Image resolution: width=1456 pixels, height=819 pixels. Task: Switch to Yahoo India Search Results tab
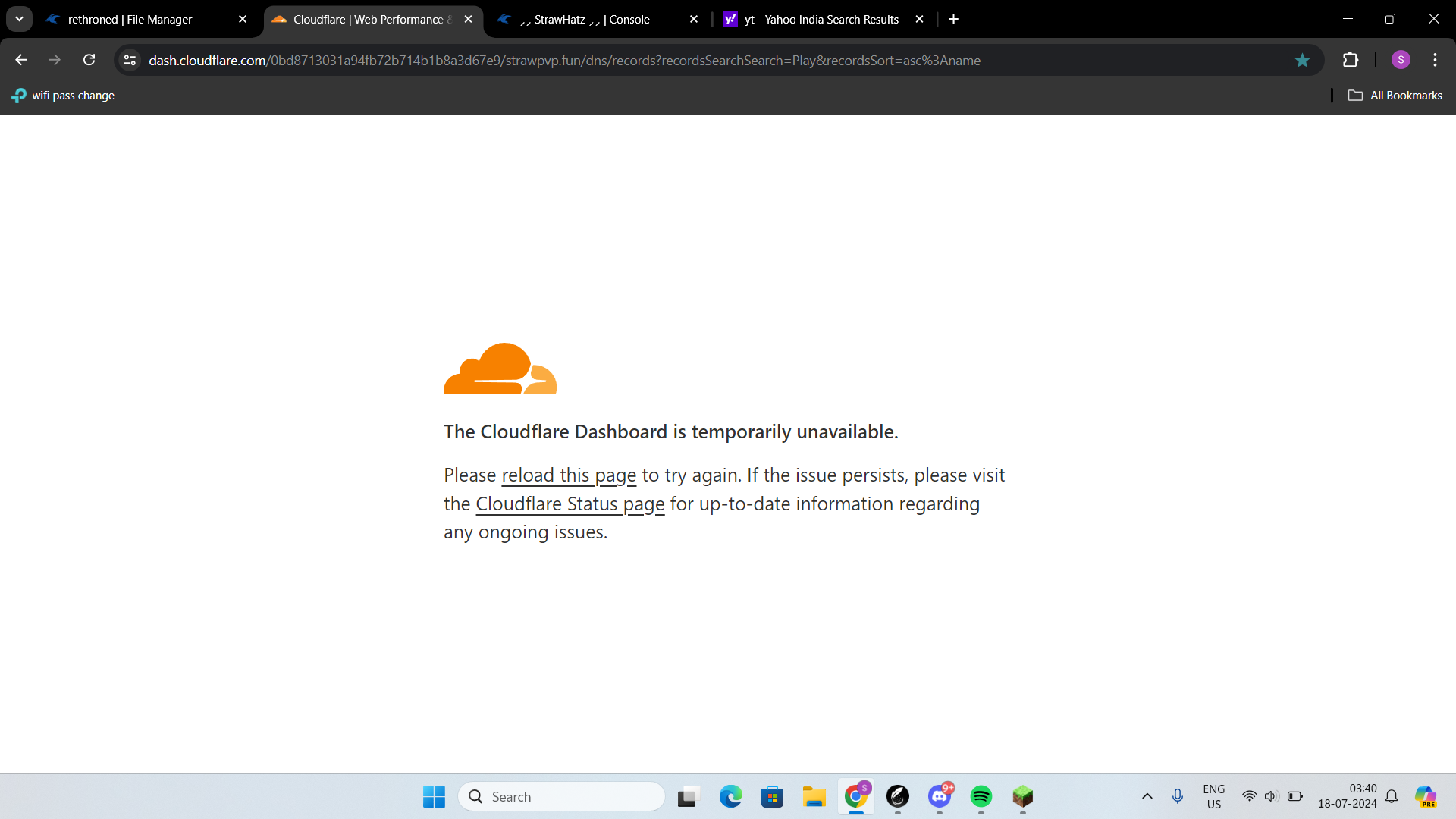pyautogui.click(x=821, y=20)
